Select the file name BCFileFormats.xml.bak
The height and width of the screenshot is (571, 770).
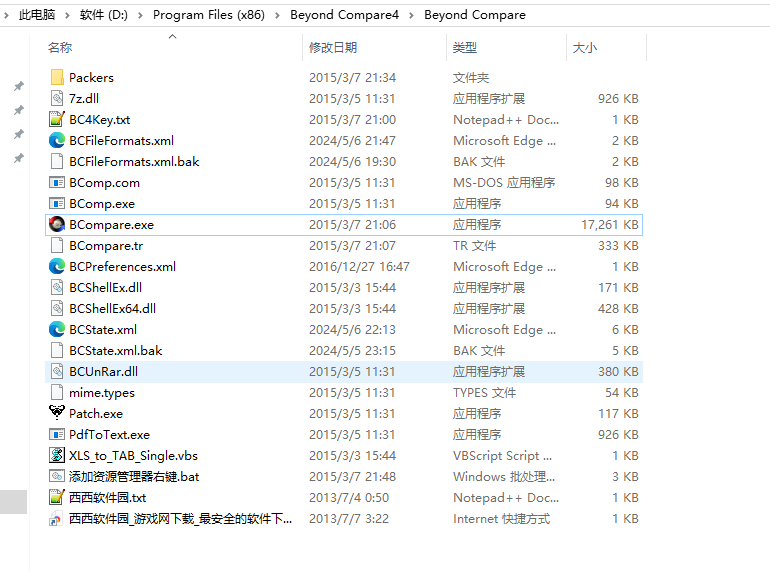tap(134, 162)
